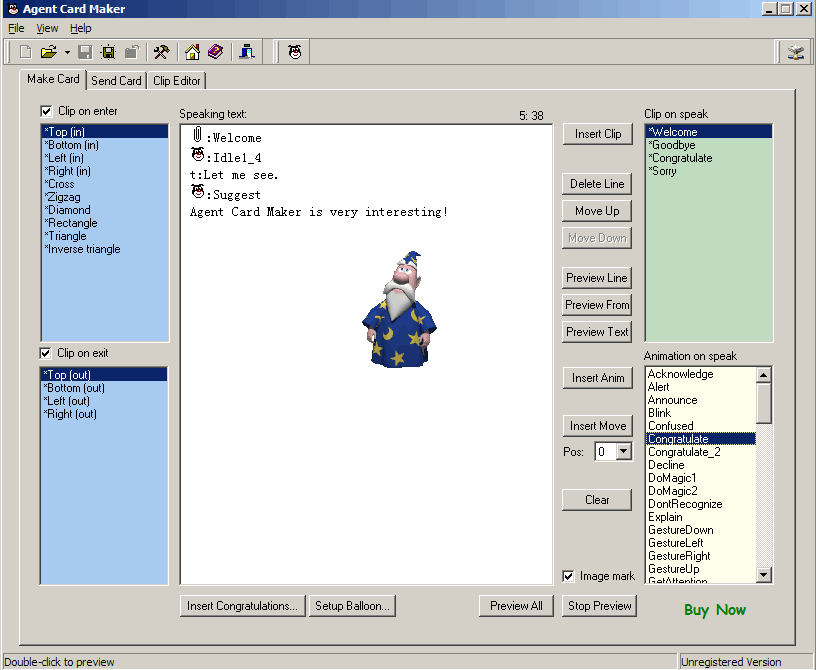Open the dropdown arrow beside Open icon
This screenshot has width=816, height=670.
tap(67, 53)
